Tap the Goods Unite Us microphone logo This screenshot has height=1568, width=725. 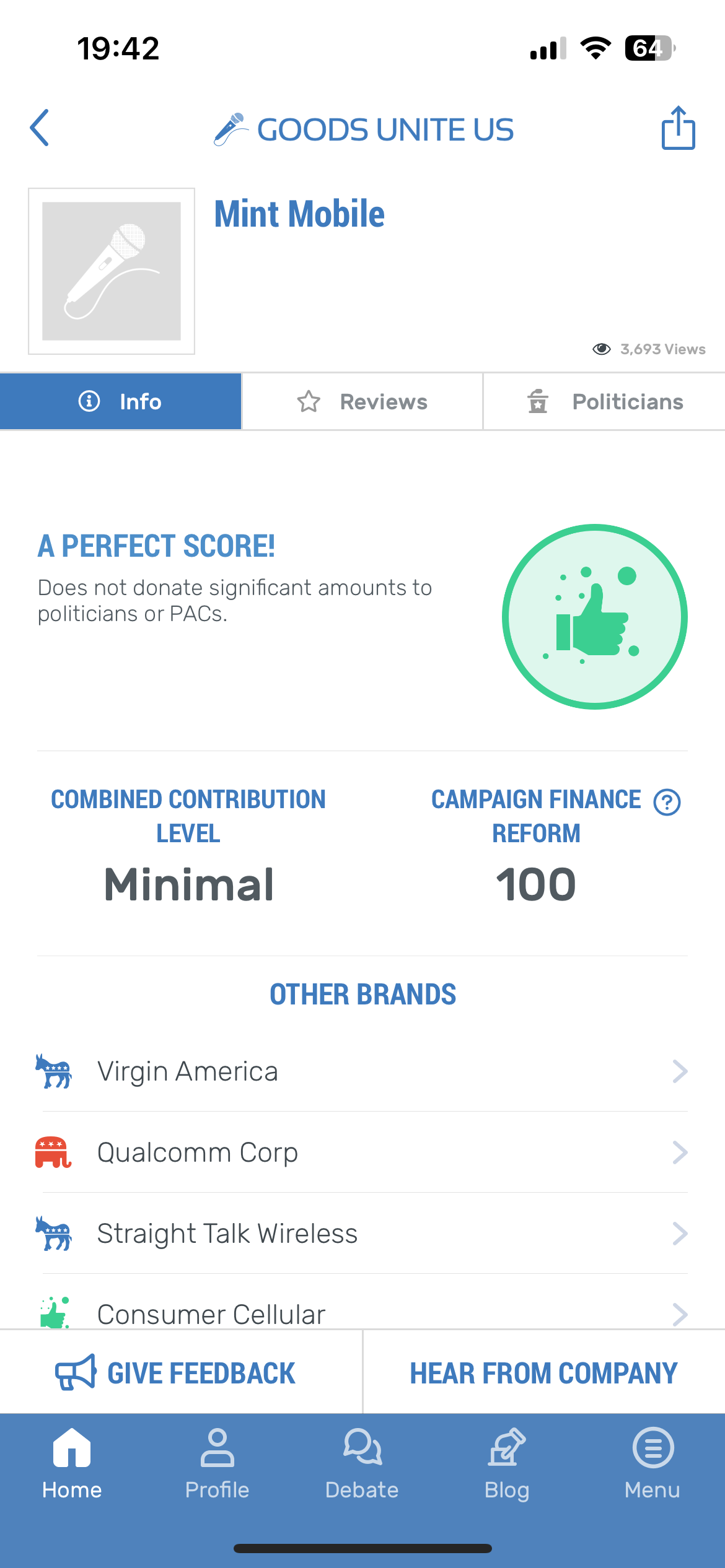point(231,129)
